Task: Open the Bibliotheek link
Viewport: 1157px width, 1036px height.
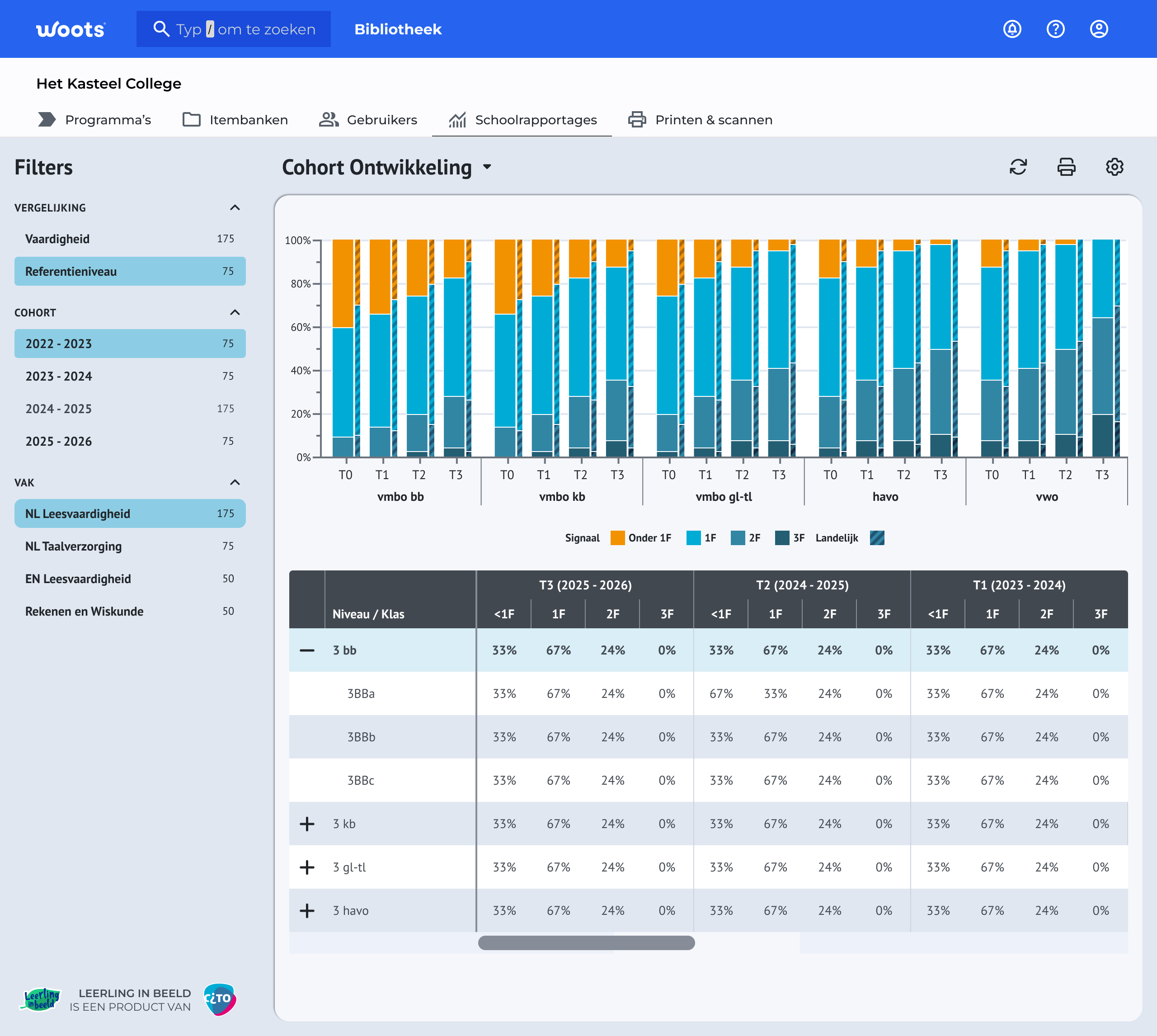Action: (x=398, y=29)
